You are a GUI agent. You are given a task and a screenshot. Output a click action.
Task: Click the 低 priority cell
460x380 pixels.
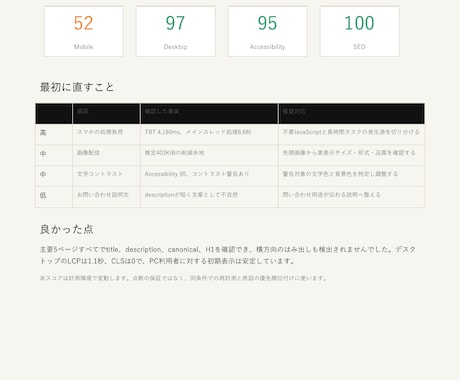coord(54,197)
